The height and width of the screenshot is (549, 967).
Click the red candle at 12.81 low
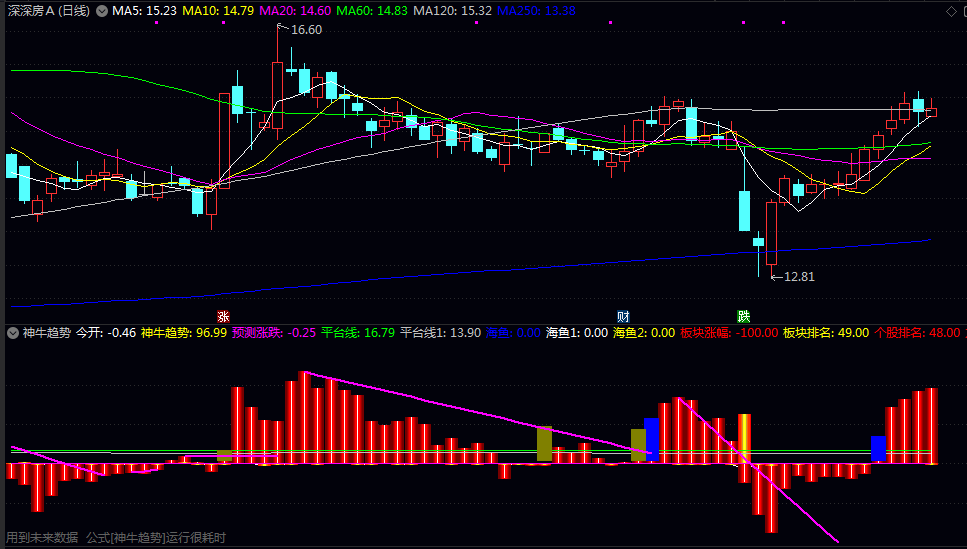pos(772,233)
